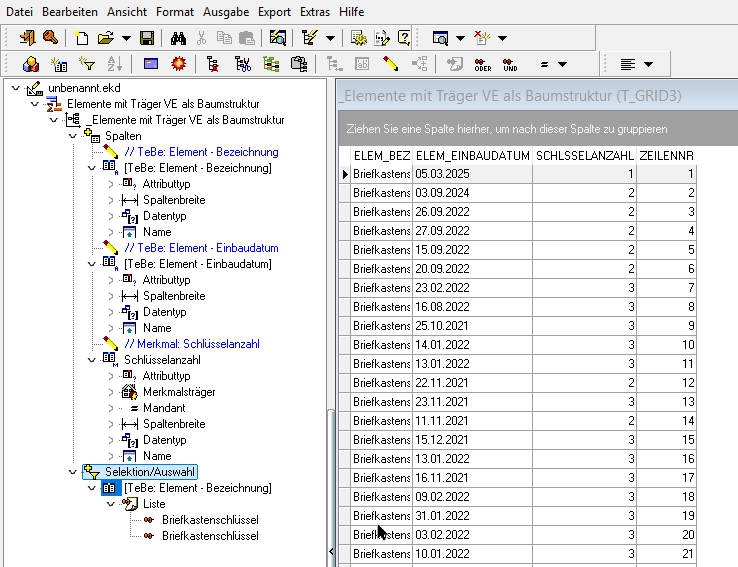Open the Bearbeiten menu

tap(69, 12)
